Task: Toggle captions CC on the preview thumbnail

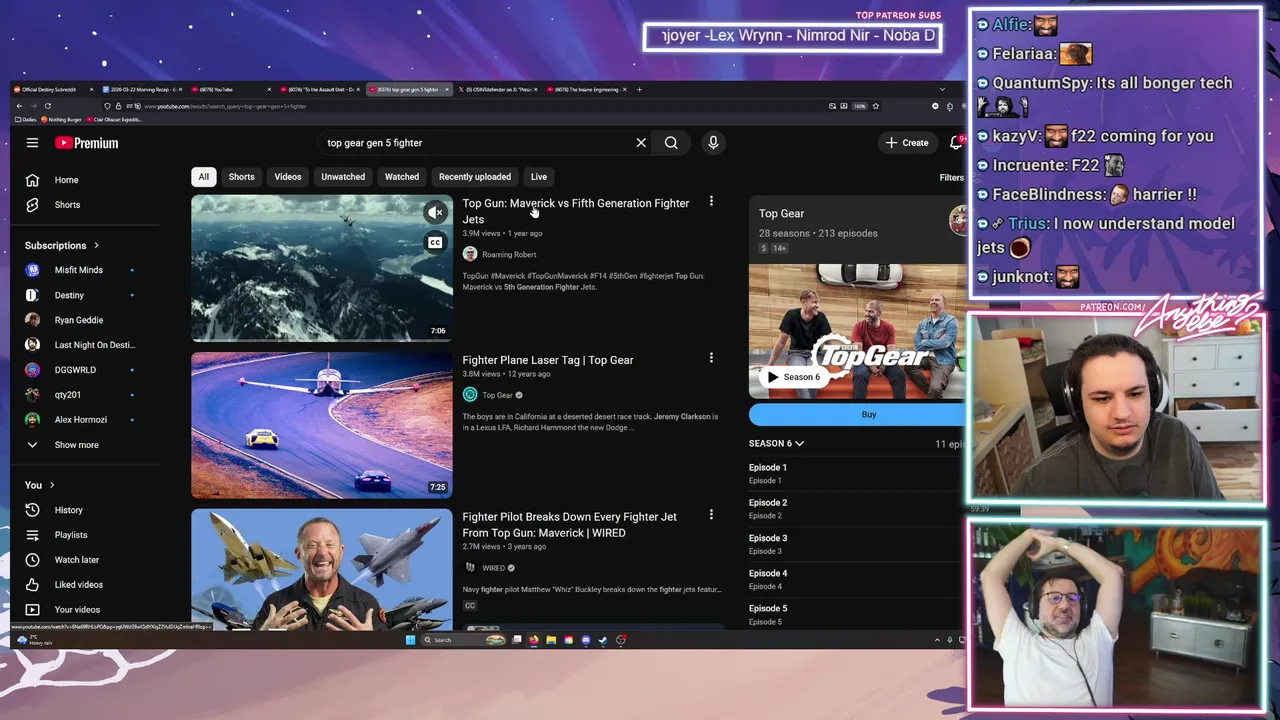Action: pyautogui.click(x=435, y=242)
